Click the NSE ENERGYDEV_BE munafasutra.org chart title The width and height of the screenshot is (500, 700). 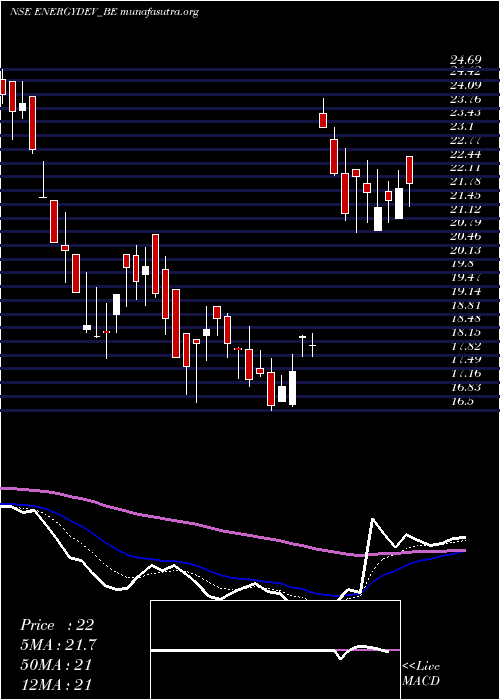tap(104, 12)
